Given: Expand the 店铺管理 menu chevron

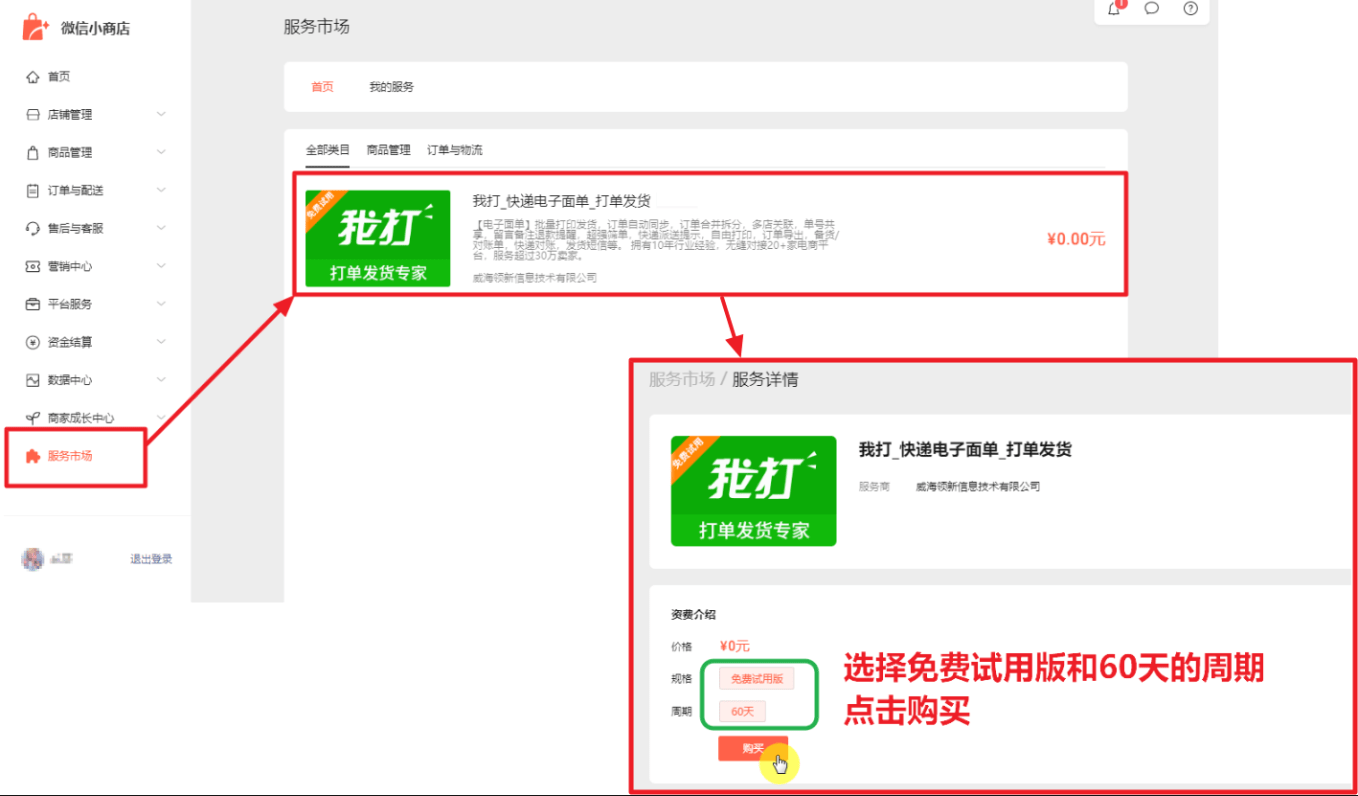Looking at the screenshot, I should pyautogui.click(x=161, y=115).
